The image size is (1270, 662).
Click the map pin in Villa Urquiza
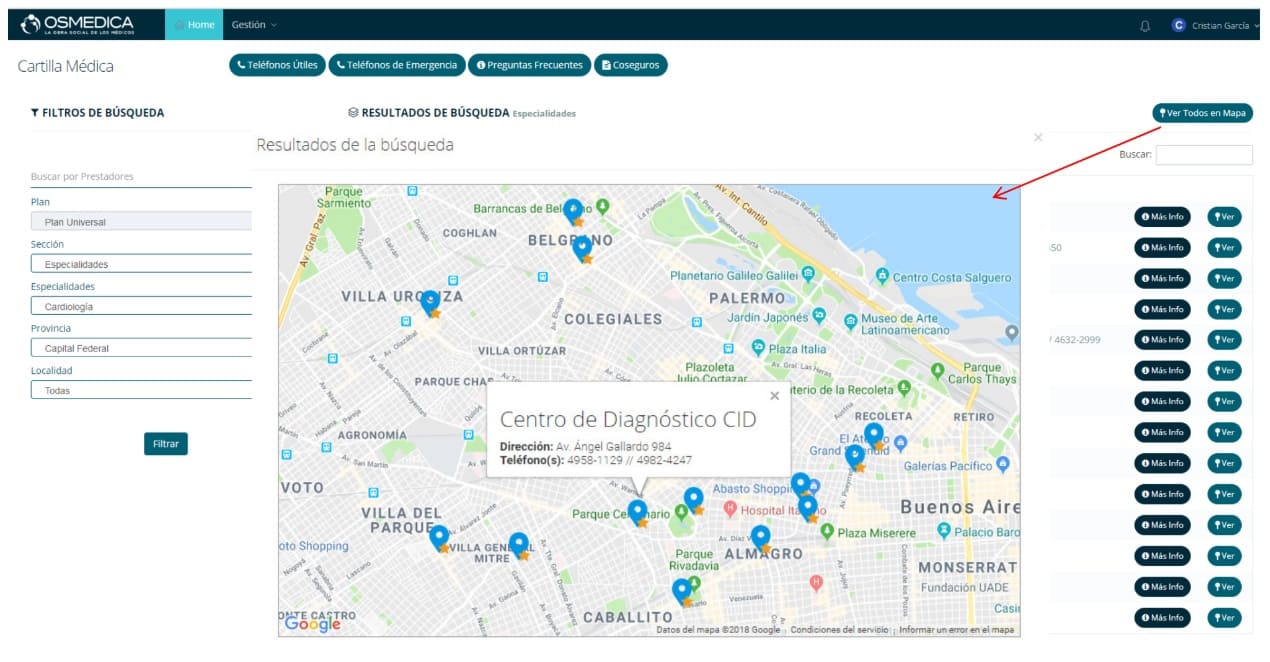pos(430,302)
